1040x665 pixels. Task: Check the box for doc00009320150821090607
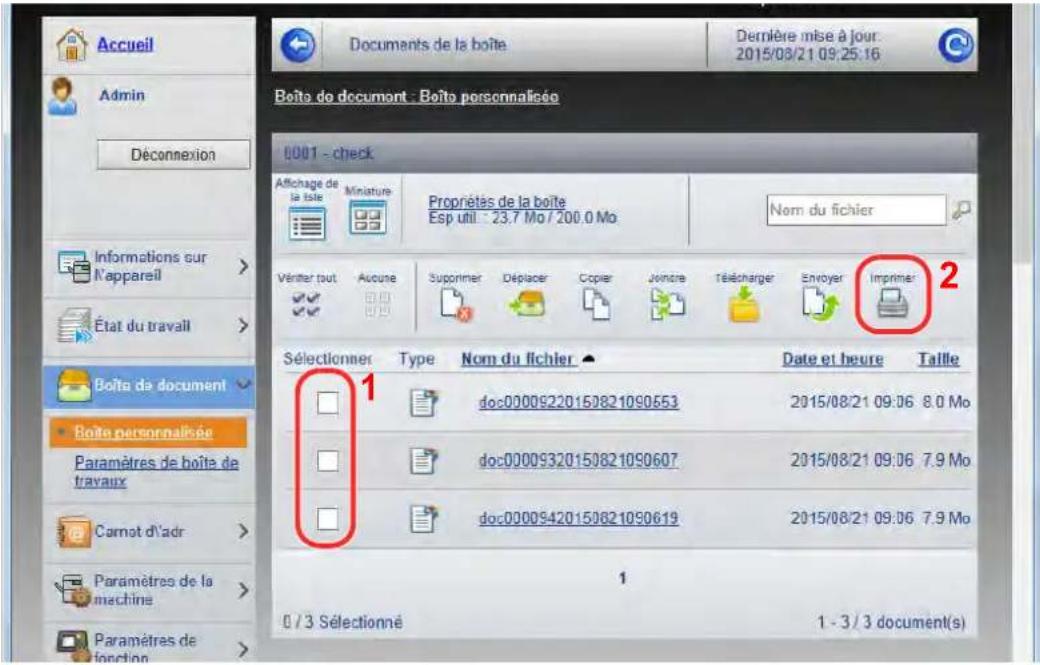pyautogui.click(x=328, y=461)
